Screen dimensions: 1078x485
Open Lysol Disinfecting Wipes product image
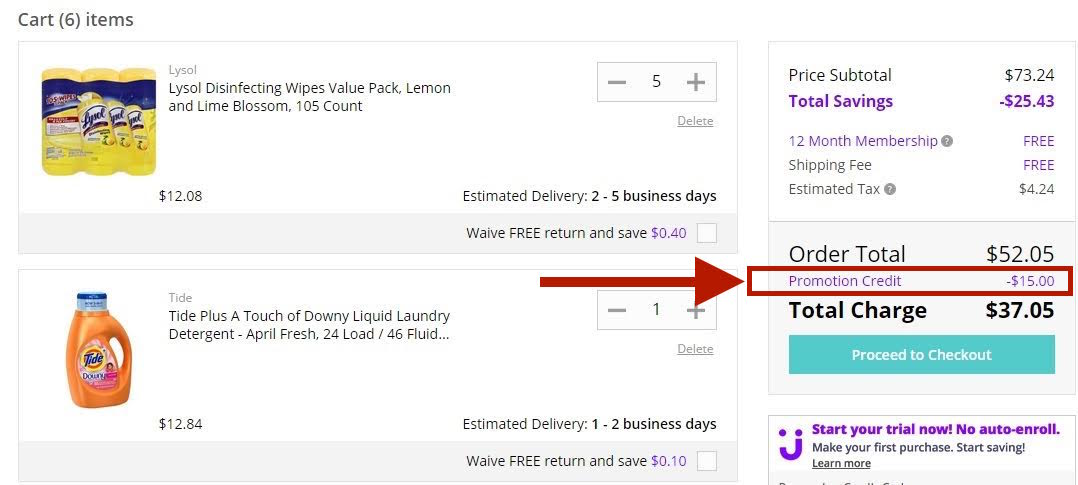pyautogui.click(x=98, y=121)
